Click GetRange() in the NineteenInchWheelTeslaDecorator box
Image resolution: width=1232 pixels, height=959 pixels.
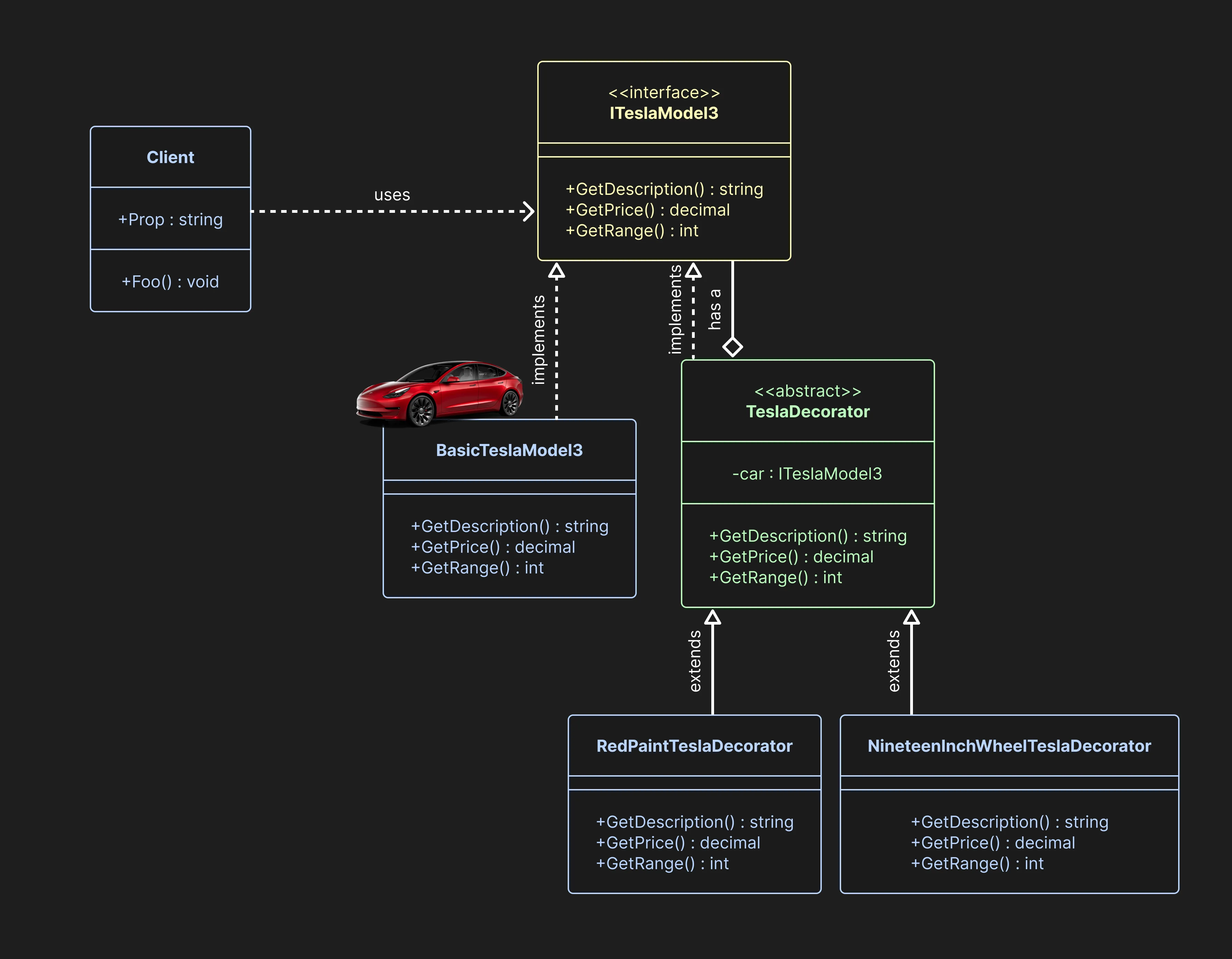[x=977, y=864]
